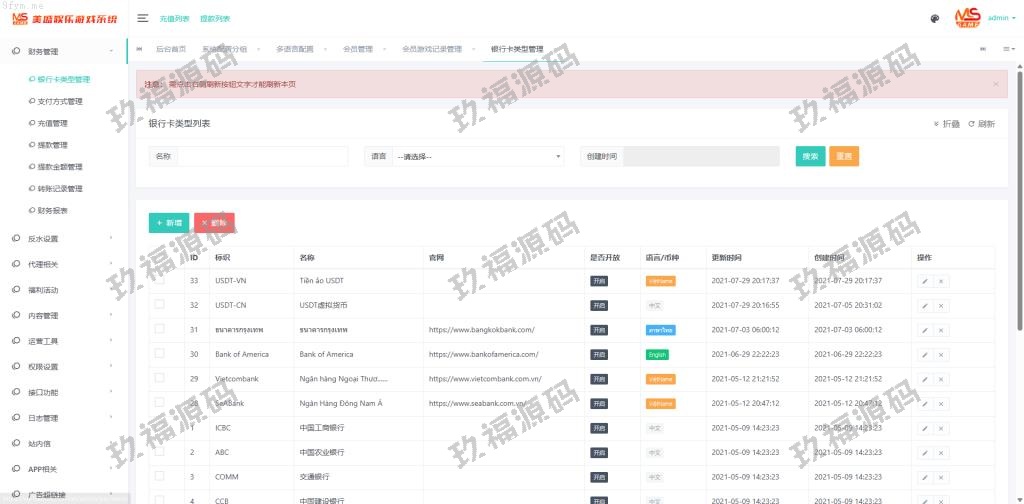Click the 名称 name input field

click(262, 157)
